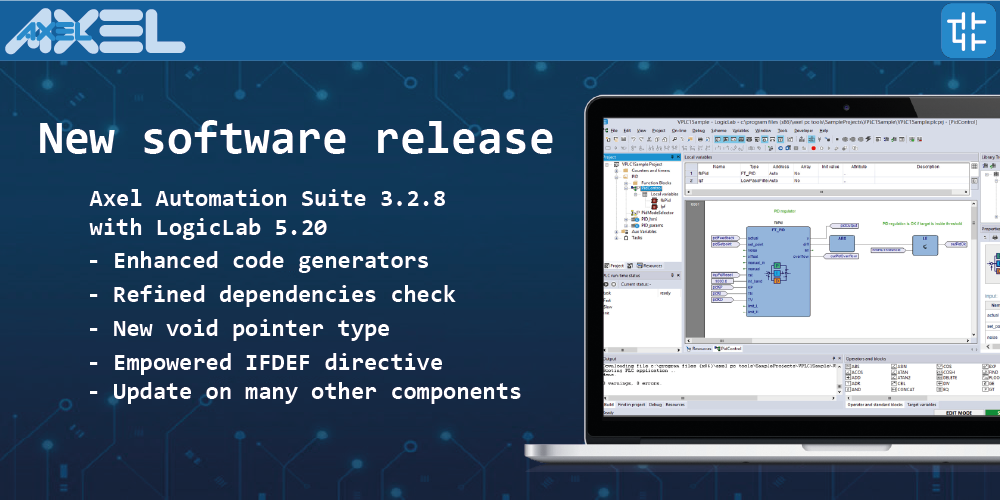Image resolution: width=1000 pixels, height=500 pixels.
Task: Open the Scheme menu
Action: 719,131
